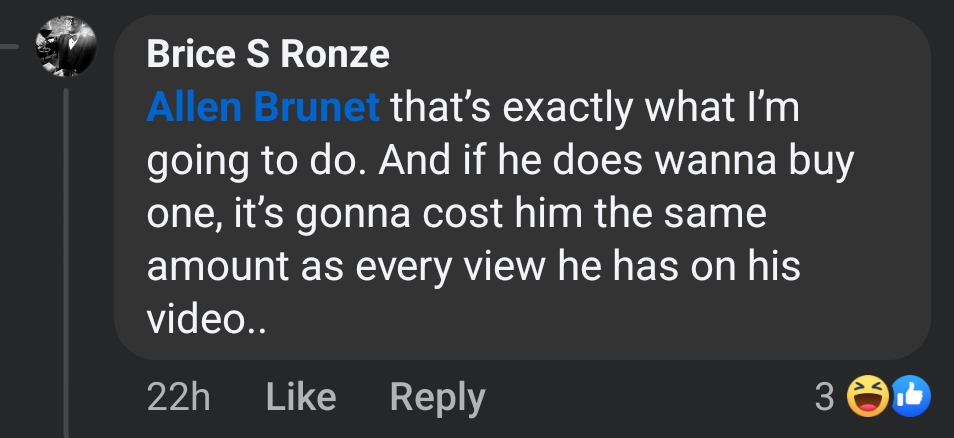The width and height of the screenshot is (954, 438).
Task: Open the tagged Allen Brunet profile link
Action: pyautogui.click(x=262, y=107)
